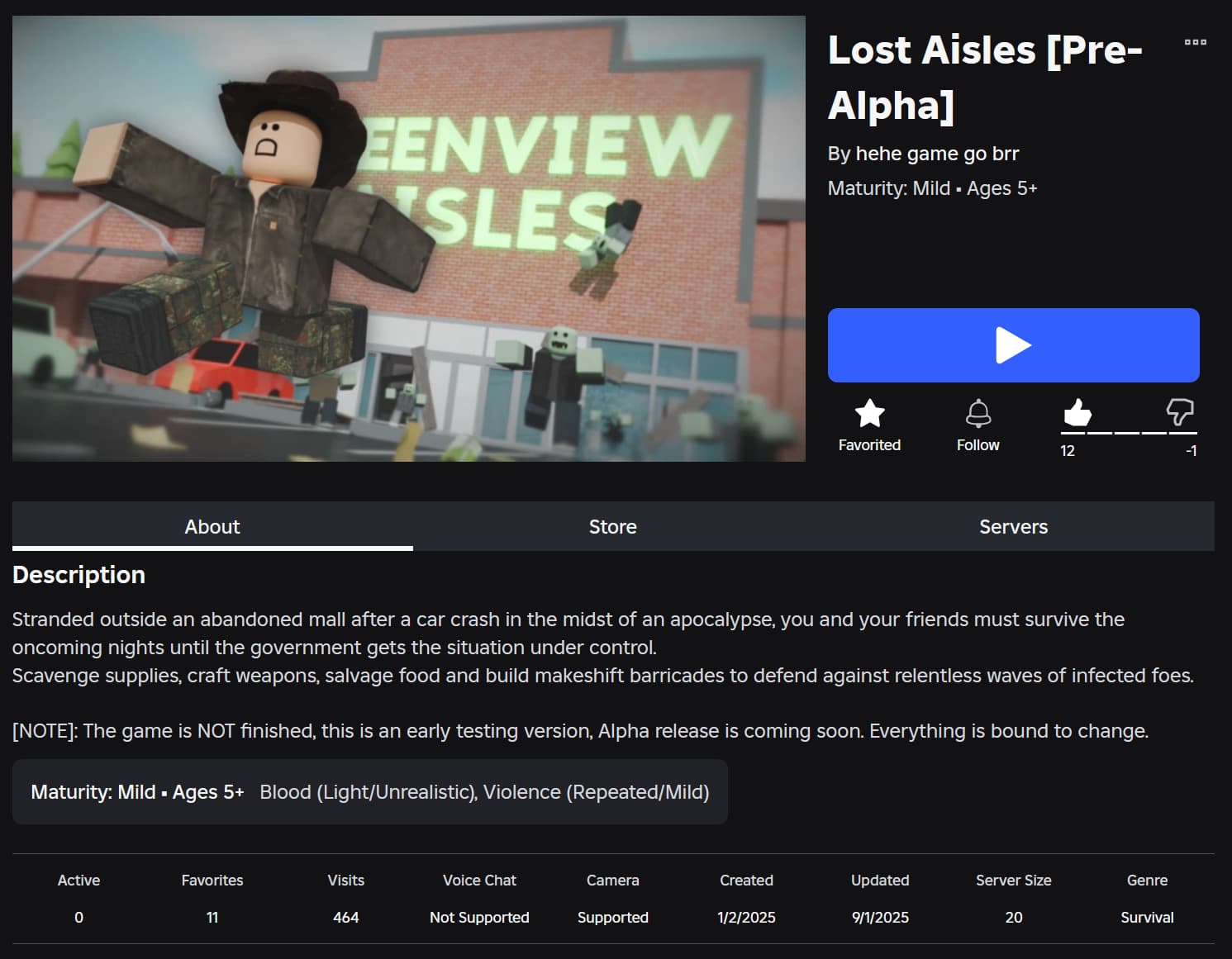Switch to the Store tab
Screen dimensions: 1232x959
(x=613, y=526)
